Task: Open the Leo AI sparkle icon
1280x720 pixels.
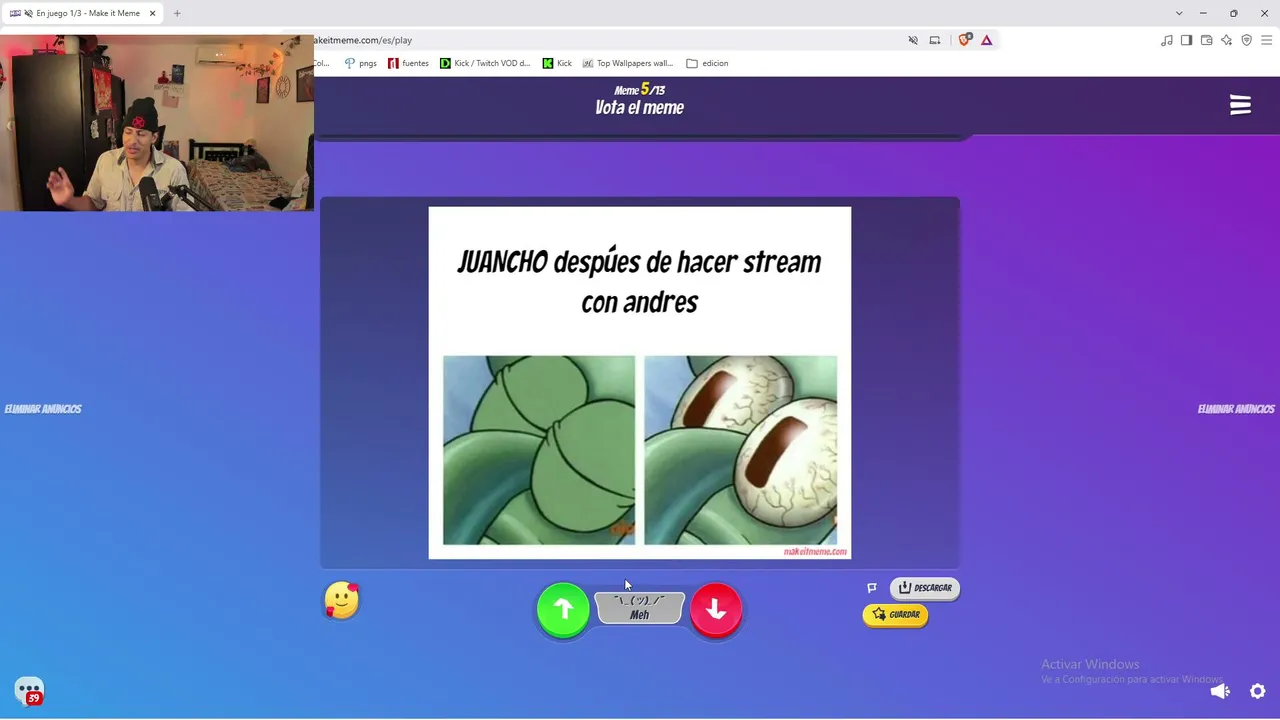Action: [x=1226, y=40]
